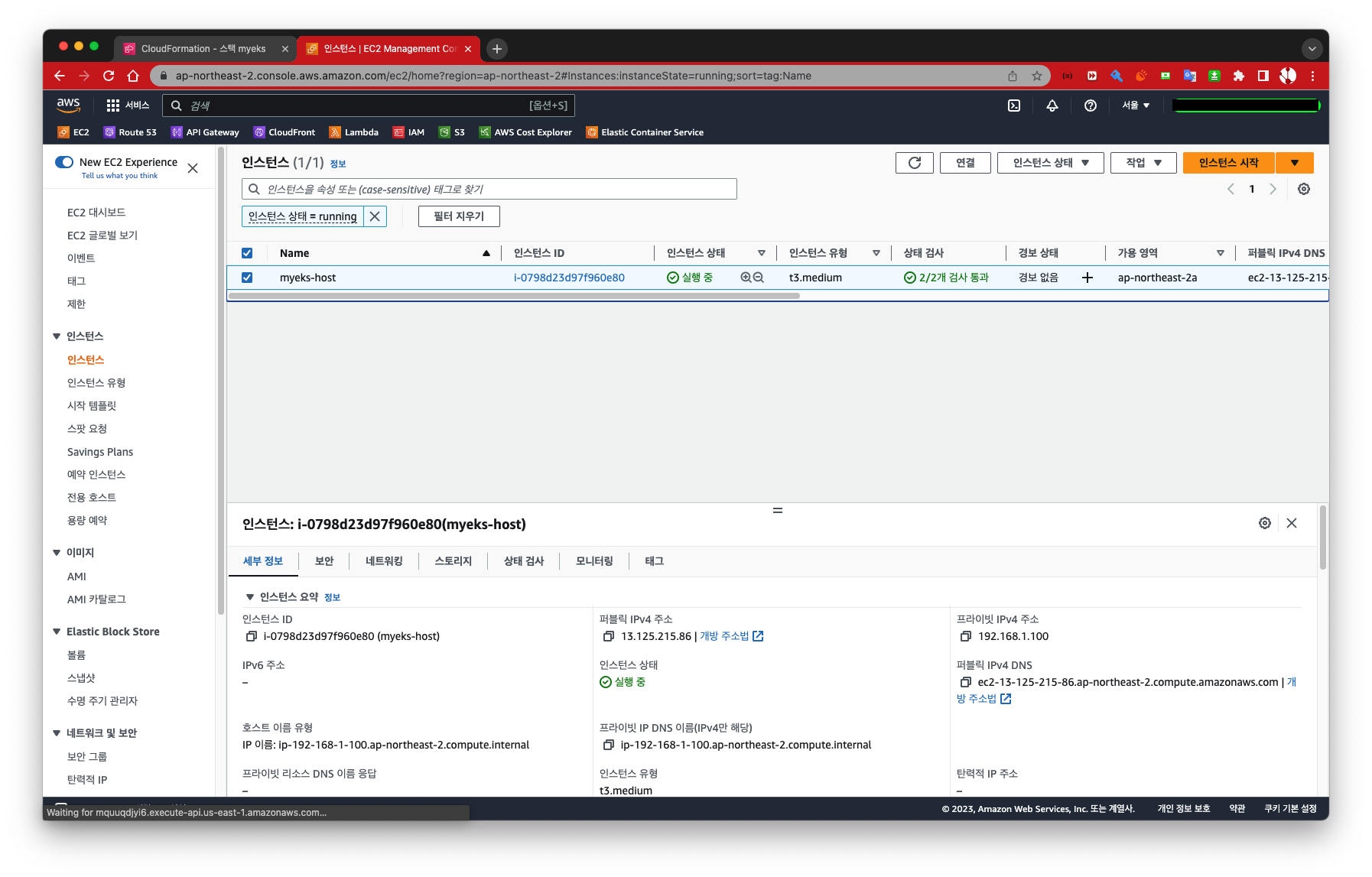Viewport: 1372px width, 877px height.
Task: Open CloudFront shortcut
Action: pos(284,132)
